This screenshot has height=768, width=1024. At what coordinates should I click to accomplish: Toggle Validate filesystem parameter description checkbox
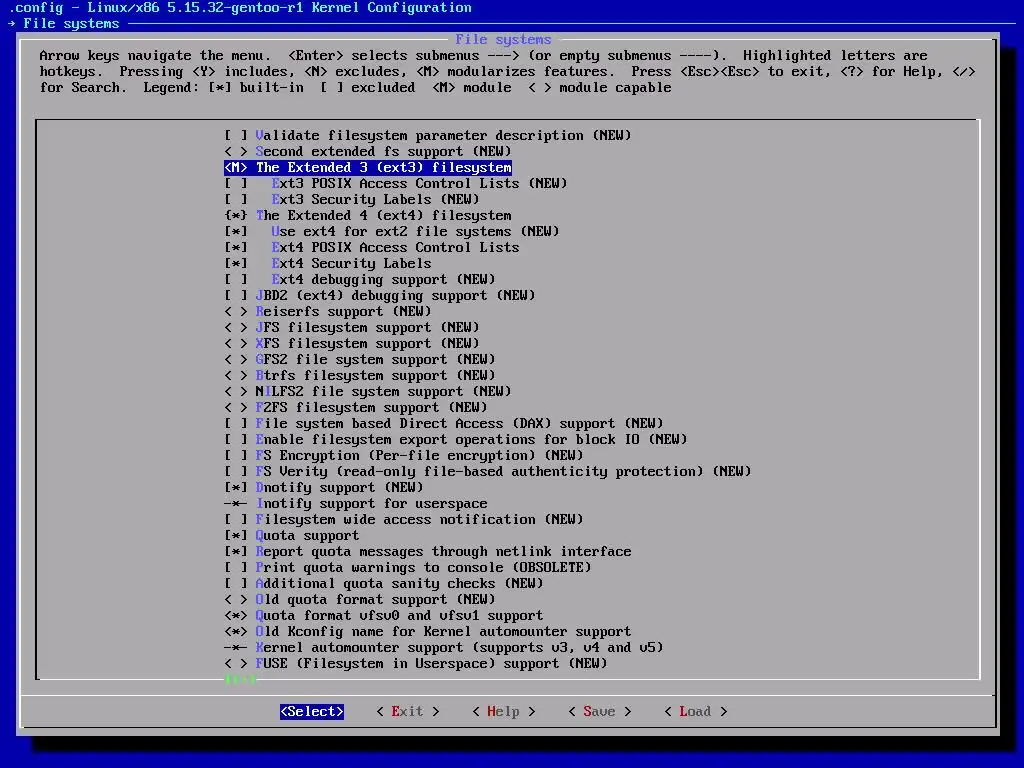tap(236, 135)
